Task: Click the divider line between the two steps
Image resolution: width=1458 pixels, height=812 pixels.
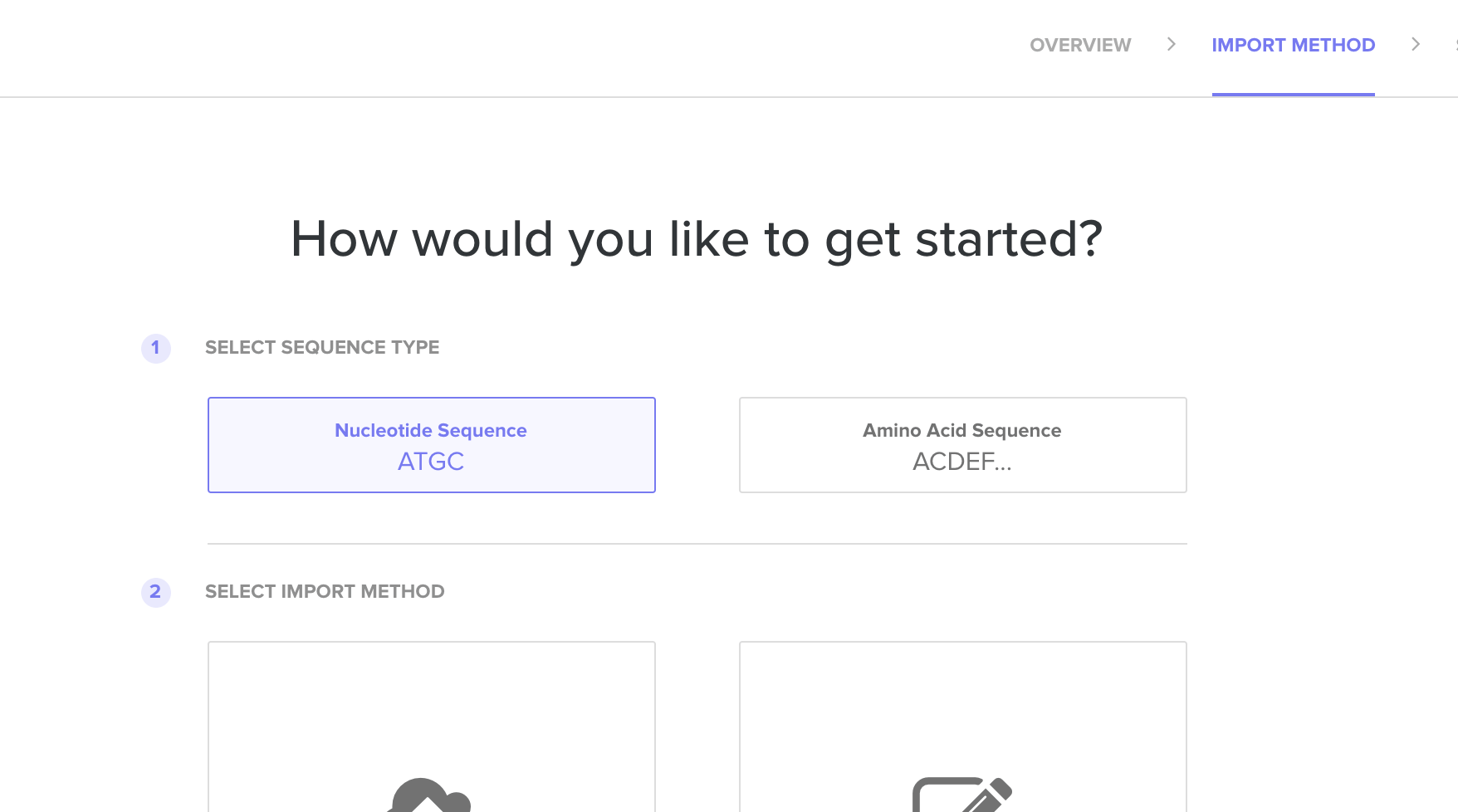Action: pos(697,544)
